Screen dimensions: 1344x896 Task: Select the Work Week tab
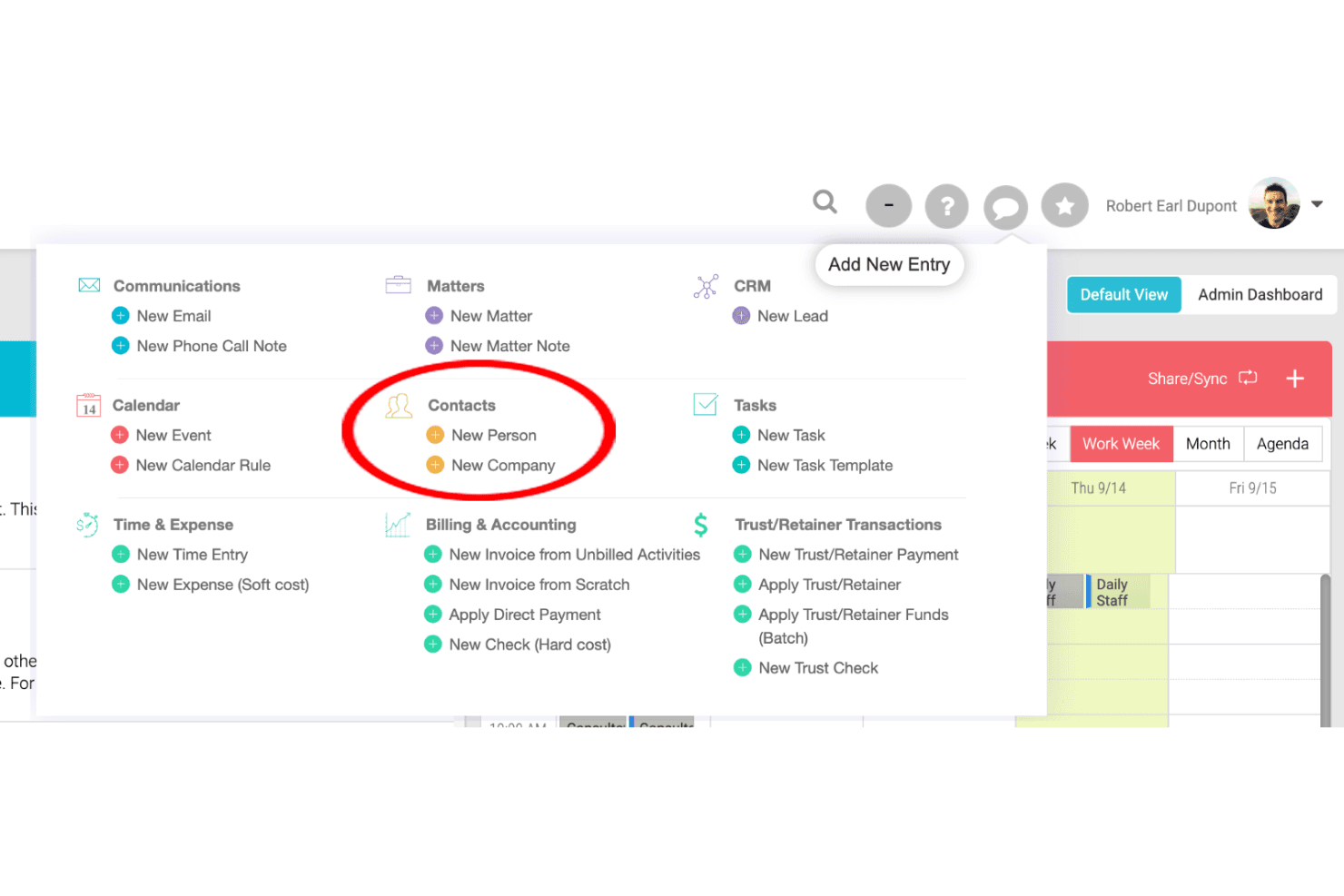tap(1121, 444)
